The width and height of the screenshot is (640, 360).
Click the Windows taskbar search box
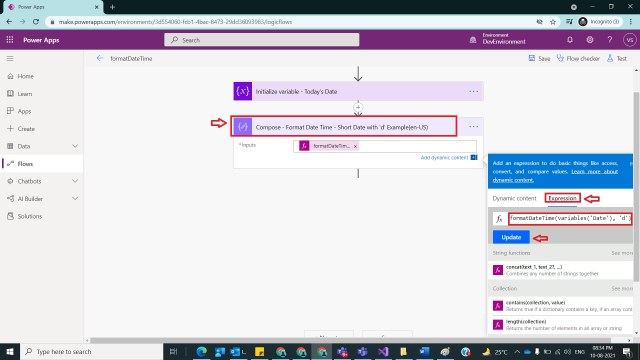click(x=91, y=351)
